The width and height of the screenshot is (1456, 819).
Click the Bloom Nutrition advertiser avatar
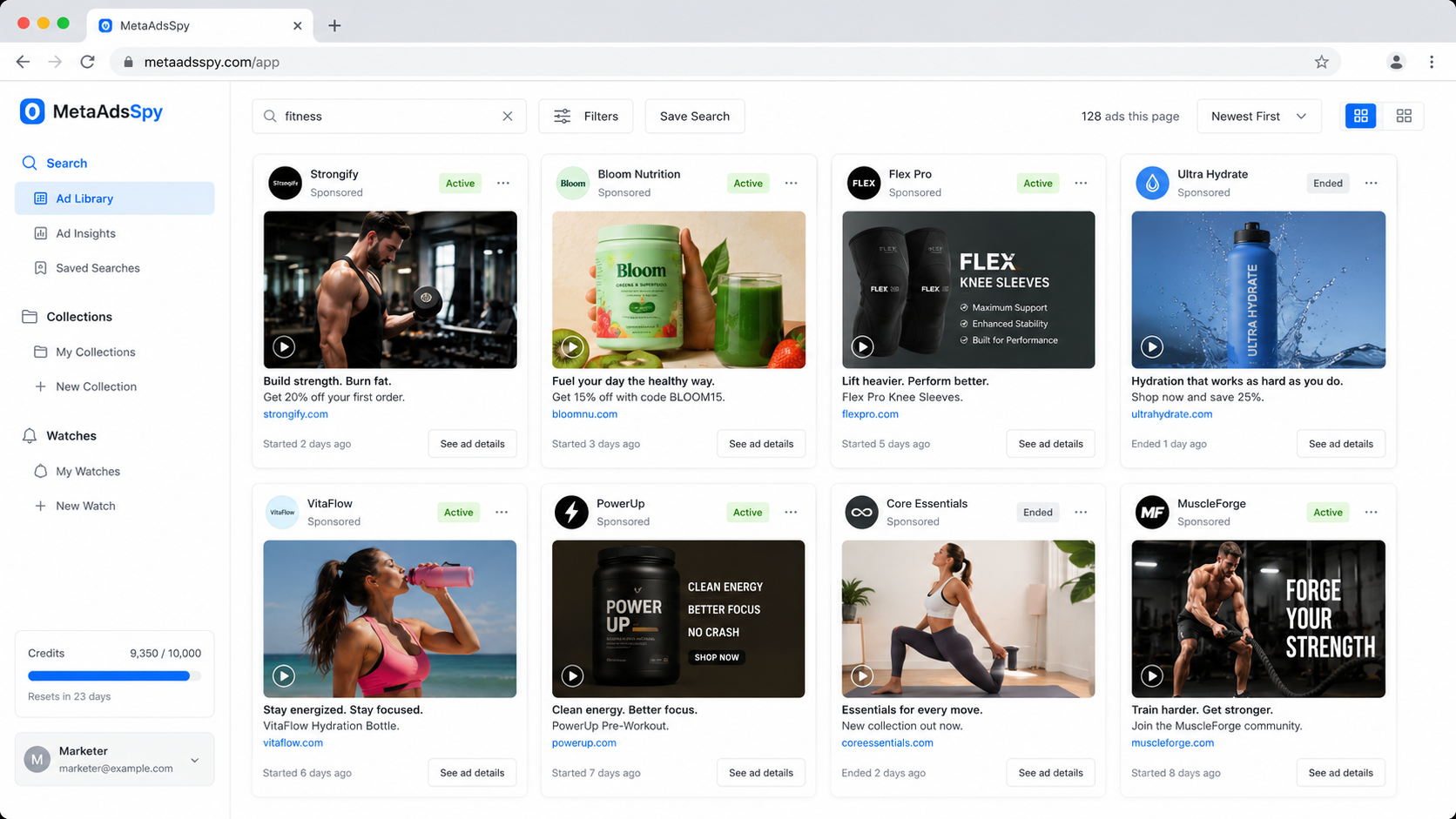coord(573,183)
